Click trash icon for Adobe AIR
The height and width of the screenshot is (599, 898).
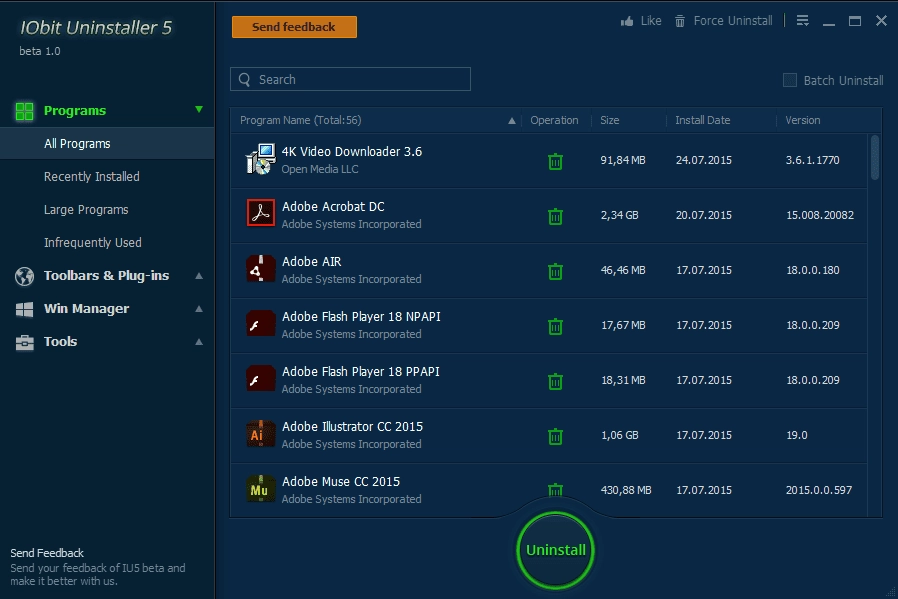[x=555, y=271]
